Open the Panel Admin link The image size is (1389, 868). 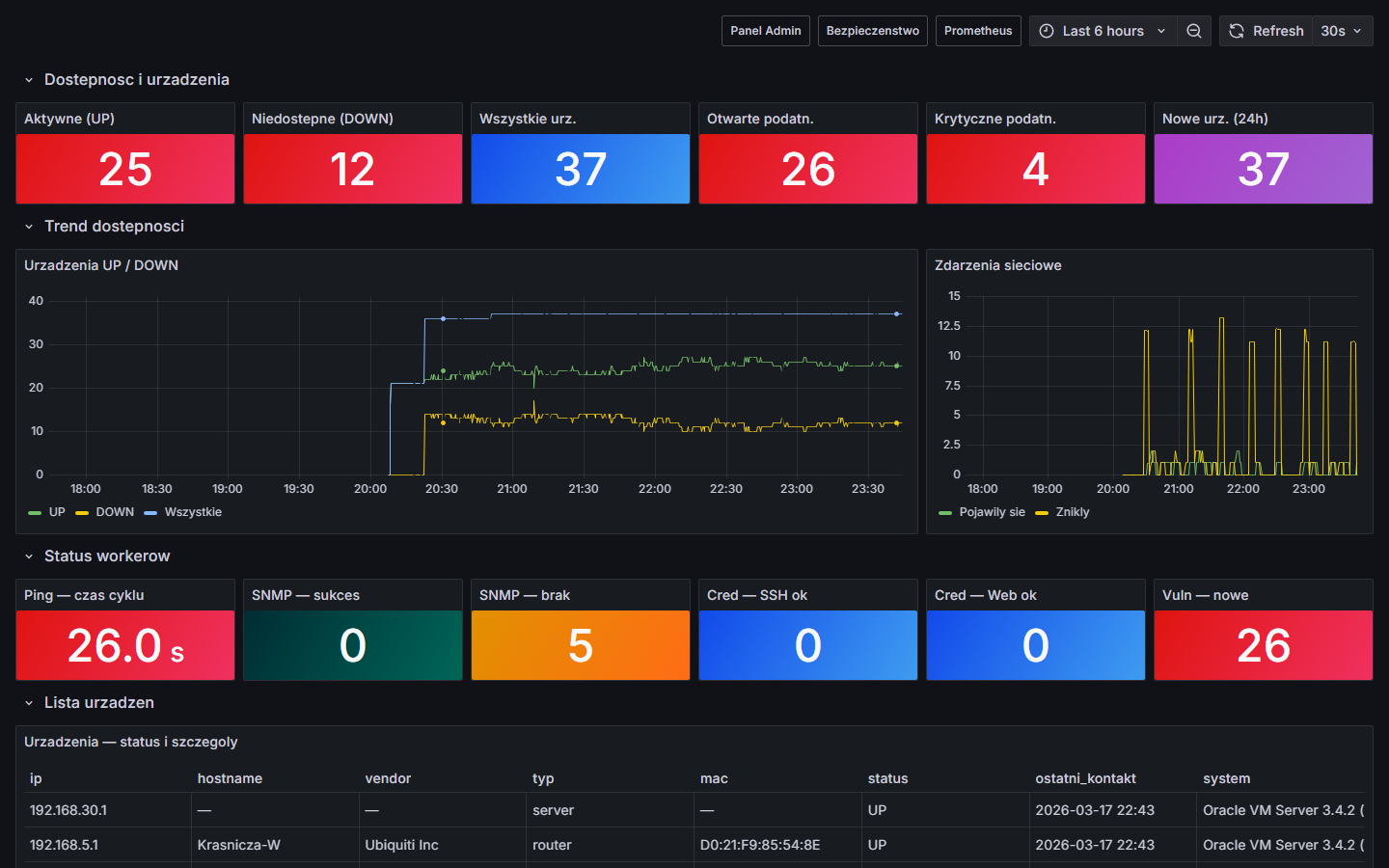coord(765,31)
